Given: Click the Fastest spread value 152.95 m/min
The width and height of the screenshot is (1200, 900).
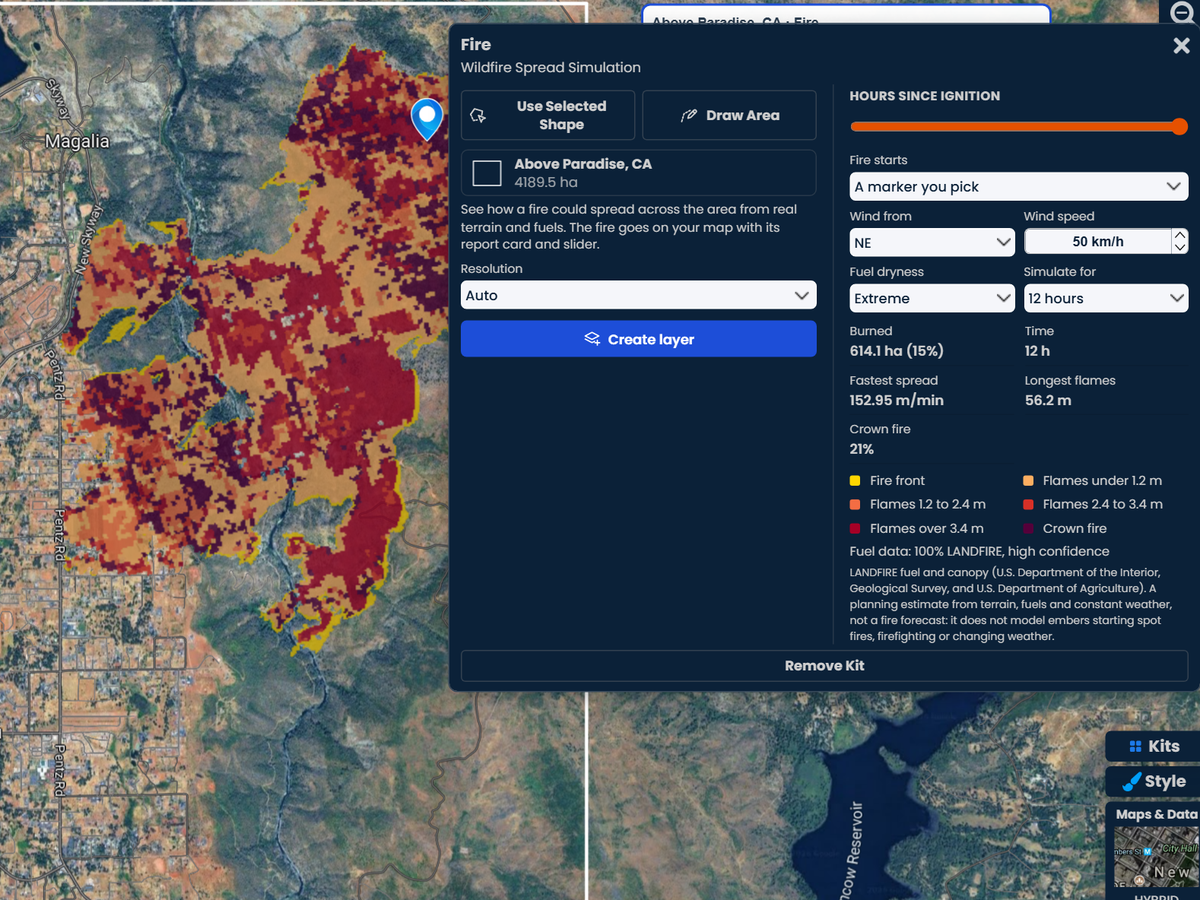Looking at the screenshot, I should 896,400.
